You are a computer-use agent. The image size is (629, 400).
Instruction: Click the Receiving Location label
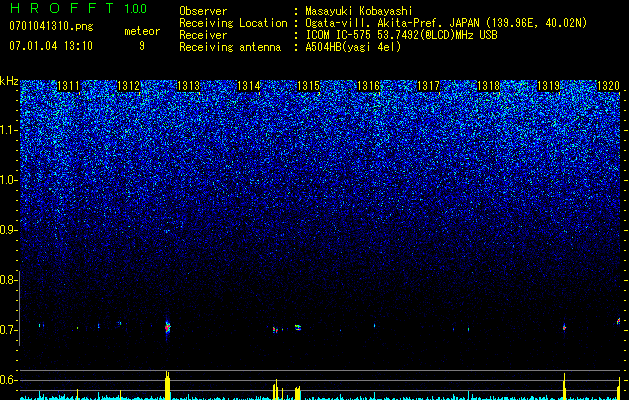click(233, 23)
